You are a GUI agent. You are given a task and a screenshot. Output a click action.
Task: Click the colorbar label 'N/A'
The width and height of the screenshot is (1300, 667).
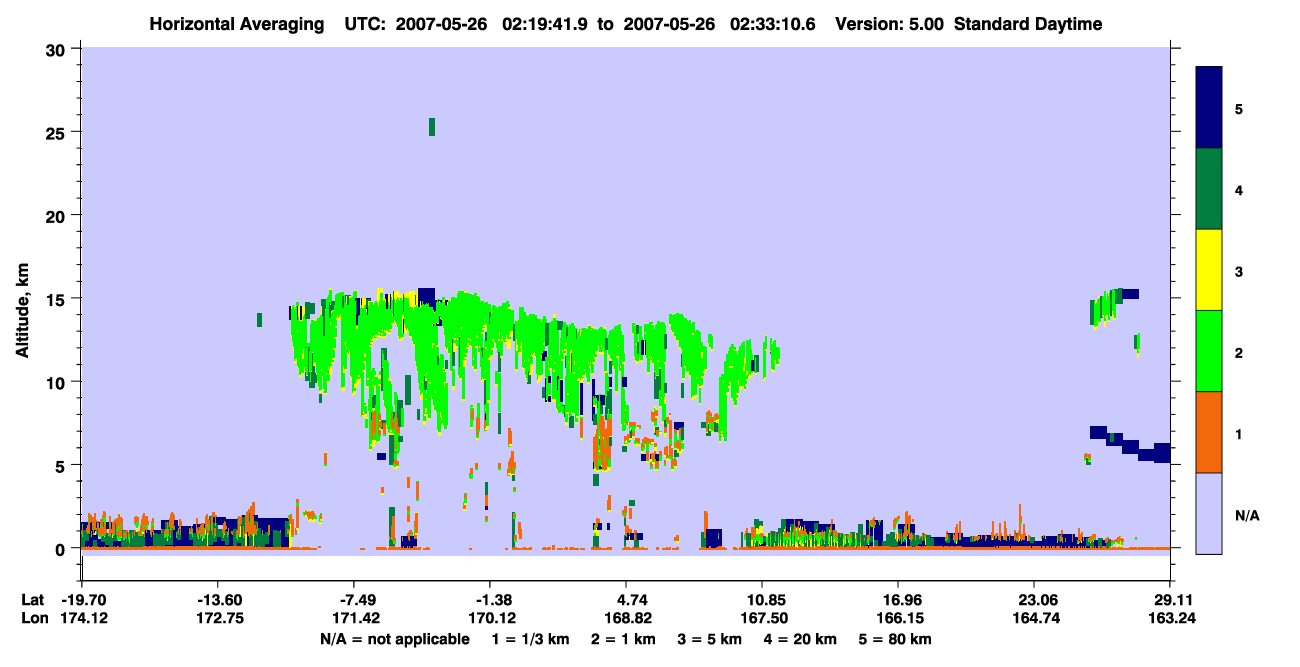[x=1246, y=515]
